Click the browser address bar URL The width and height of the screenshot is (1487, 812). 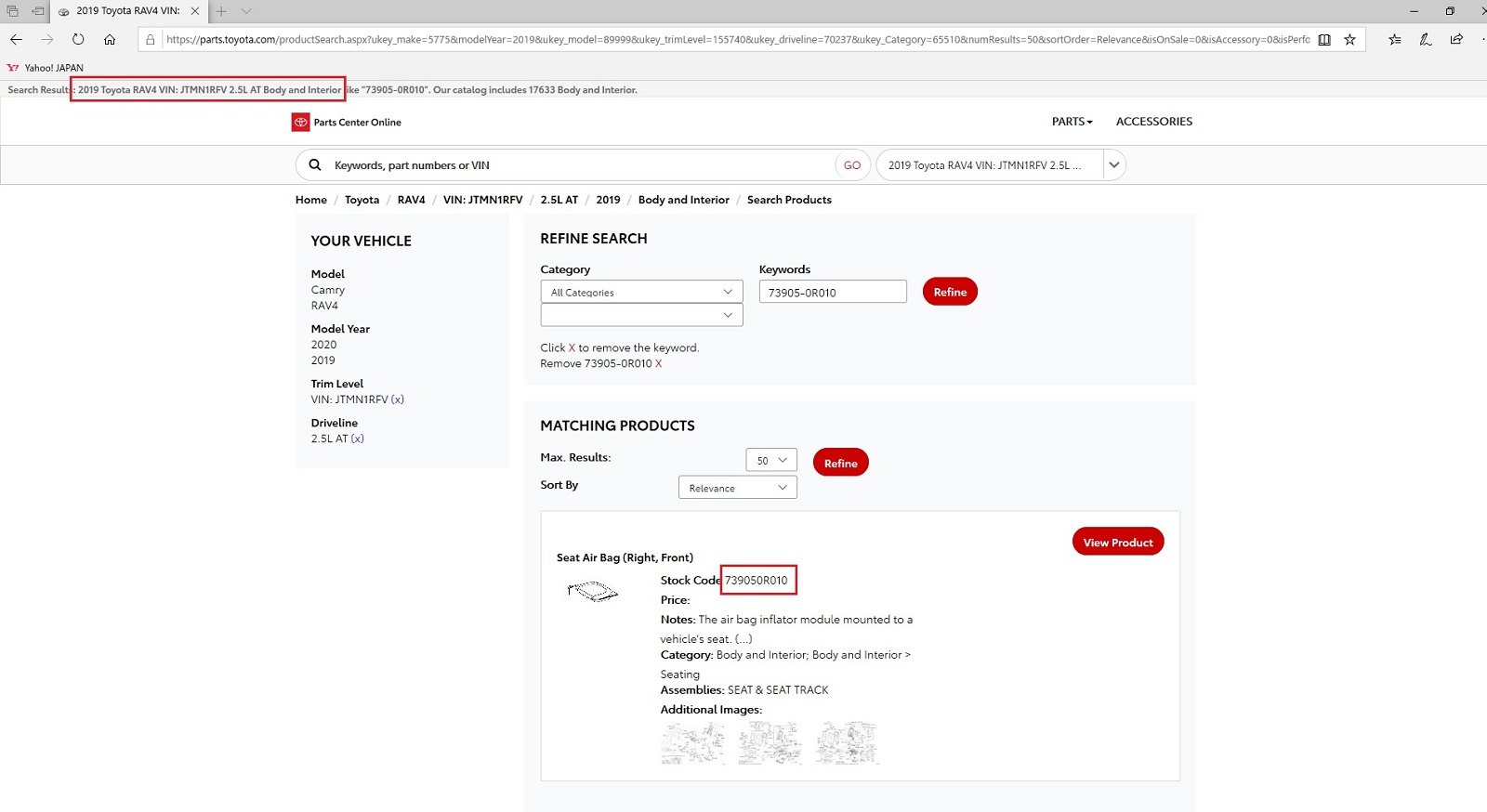tap(737, 40)
